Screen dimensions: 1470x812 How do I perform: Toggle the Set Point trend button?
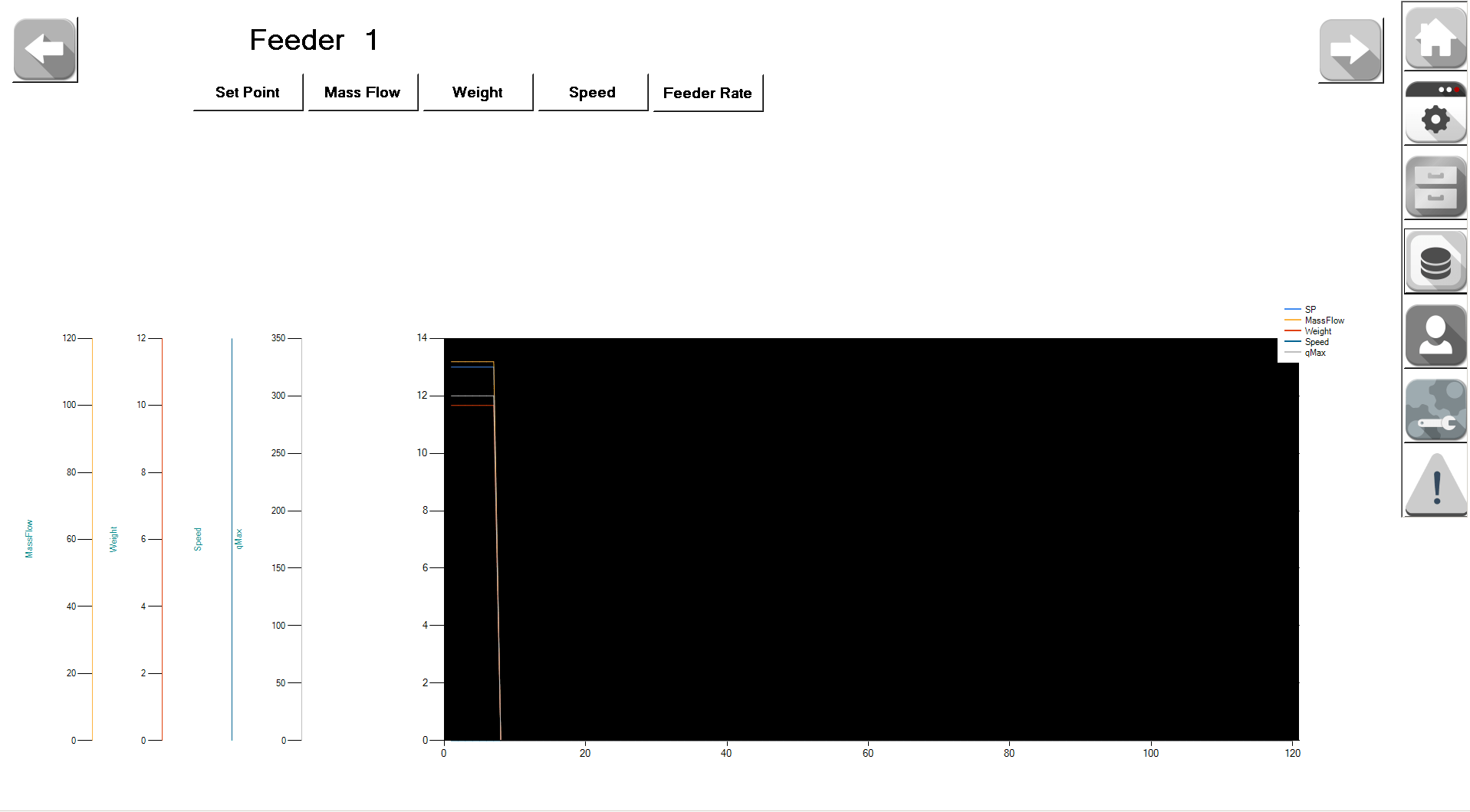click(248, 93)
